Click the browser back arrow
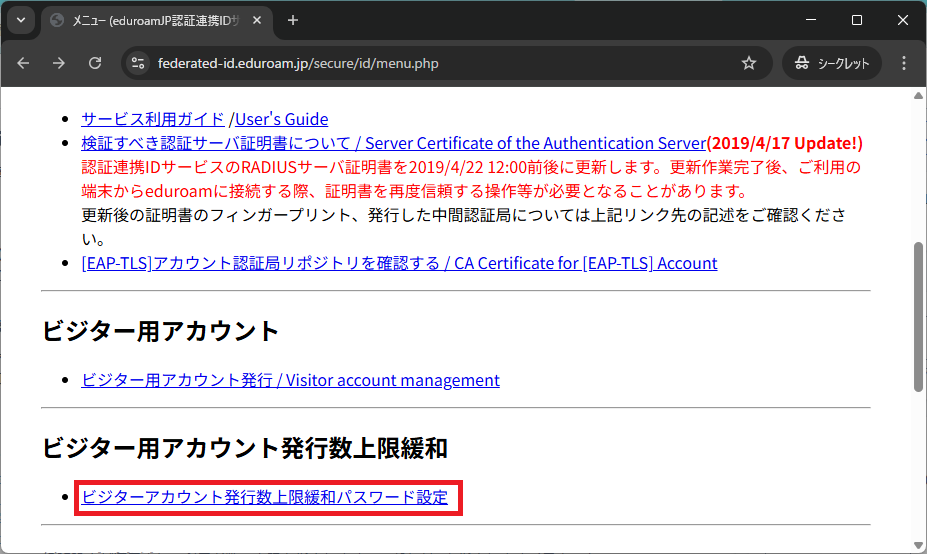 point(24,63)
